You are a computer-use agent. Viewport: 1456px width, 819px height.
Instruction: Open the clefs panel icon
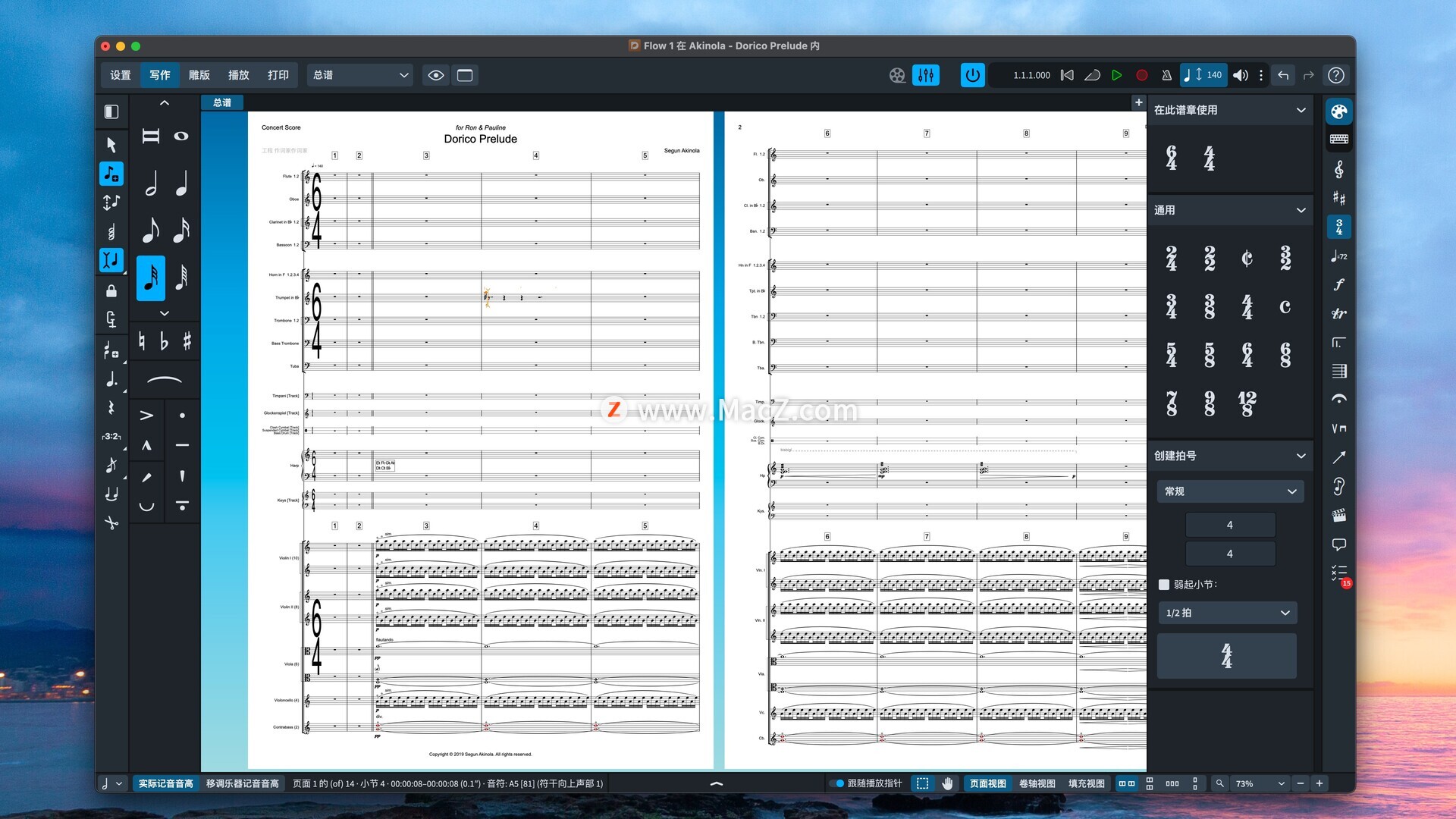[x=1338, y=169]
